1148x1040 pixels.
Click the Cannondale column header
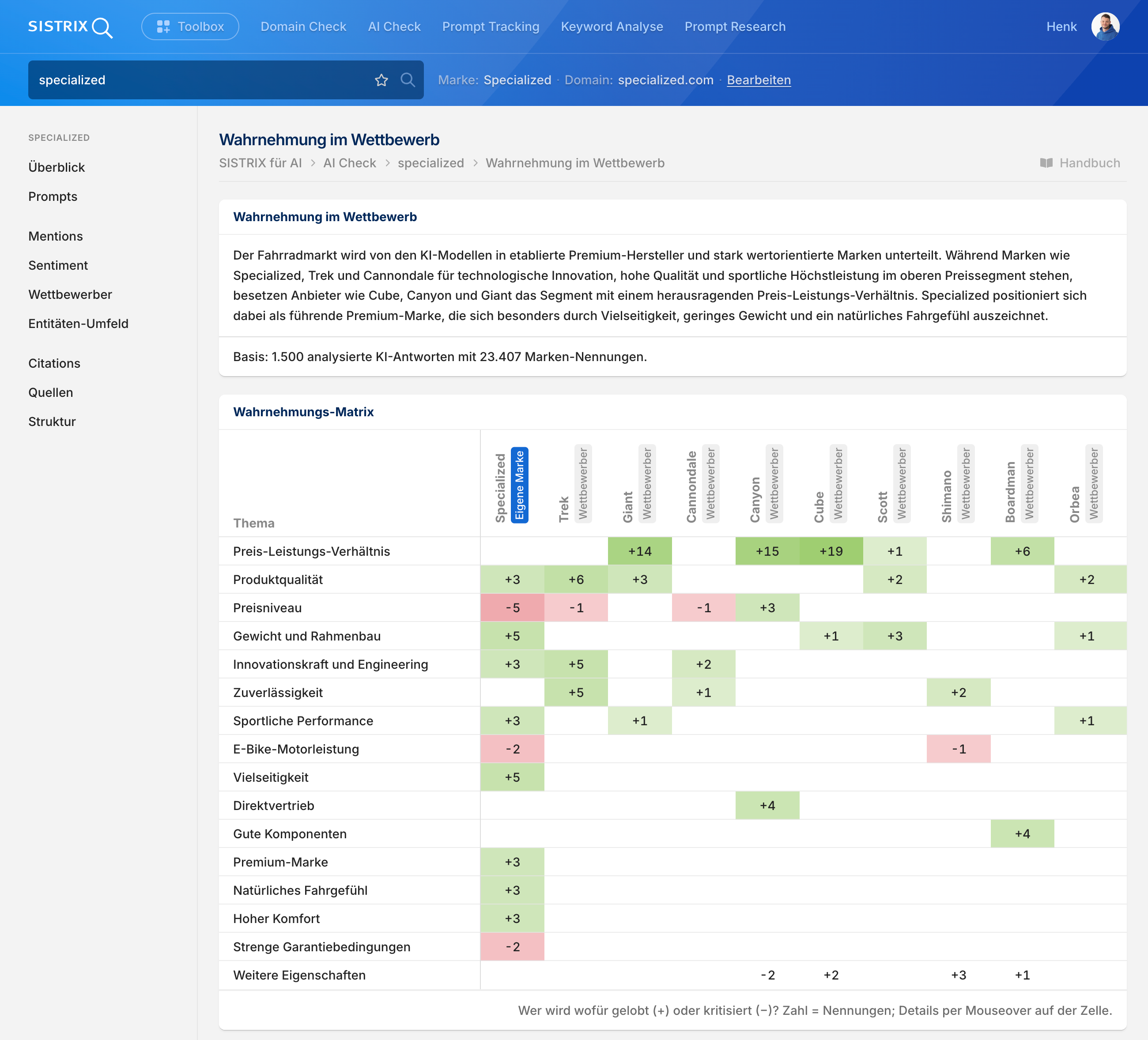[x=691, y=486]
